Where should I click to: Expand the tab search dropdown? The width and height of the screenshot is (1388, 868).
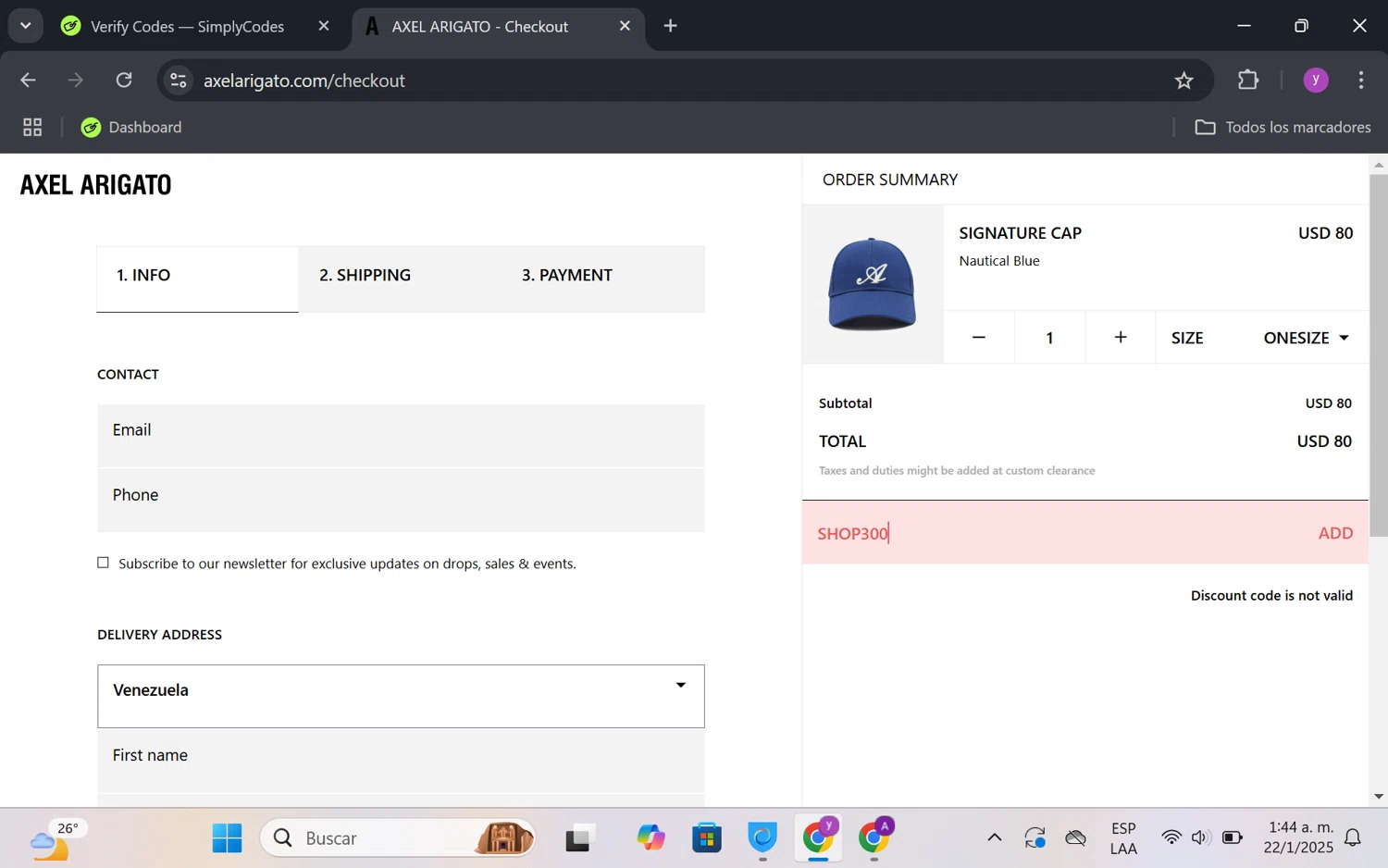(x=26, y=26)
